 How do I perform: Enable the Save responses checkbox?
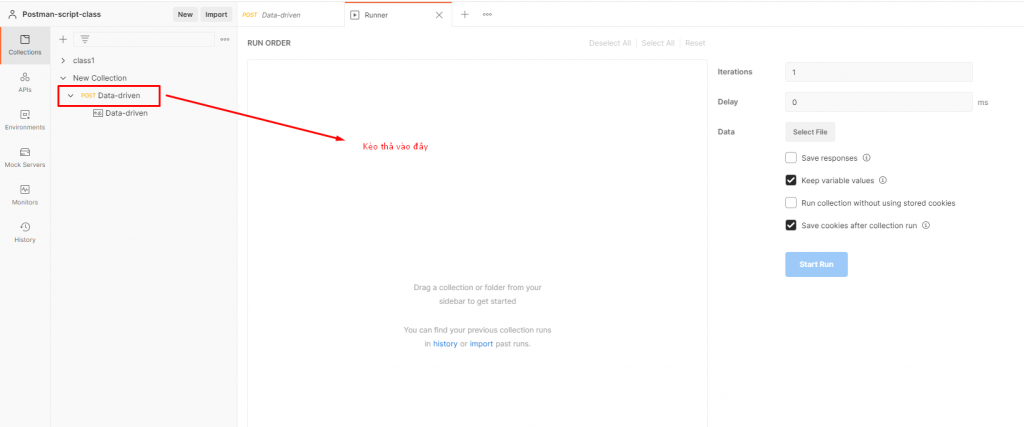click(x=791, y=158)
